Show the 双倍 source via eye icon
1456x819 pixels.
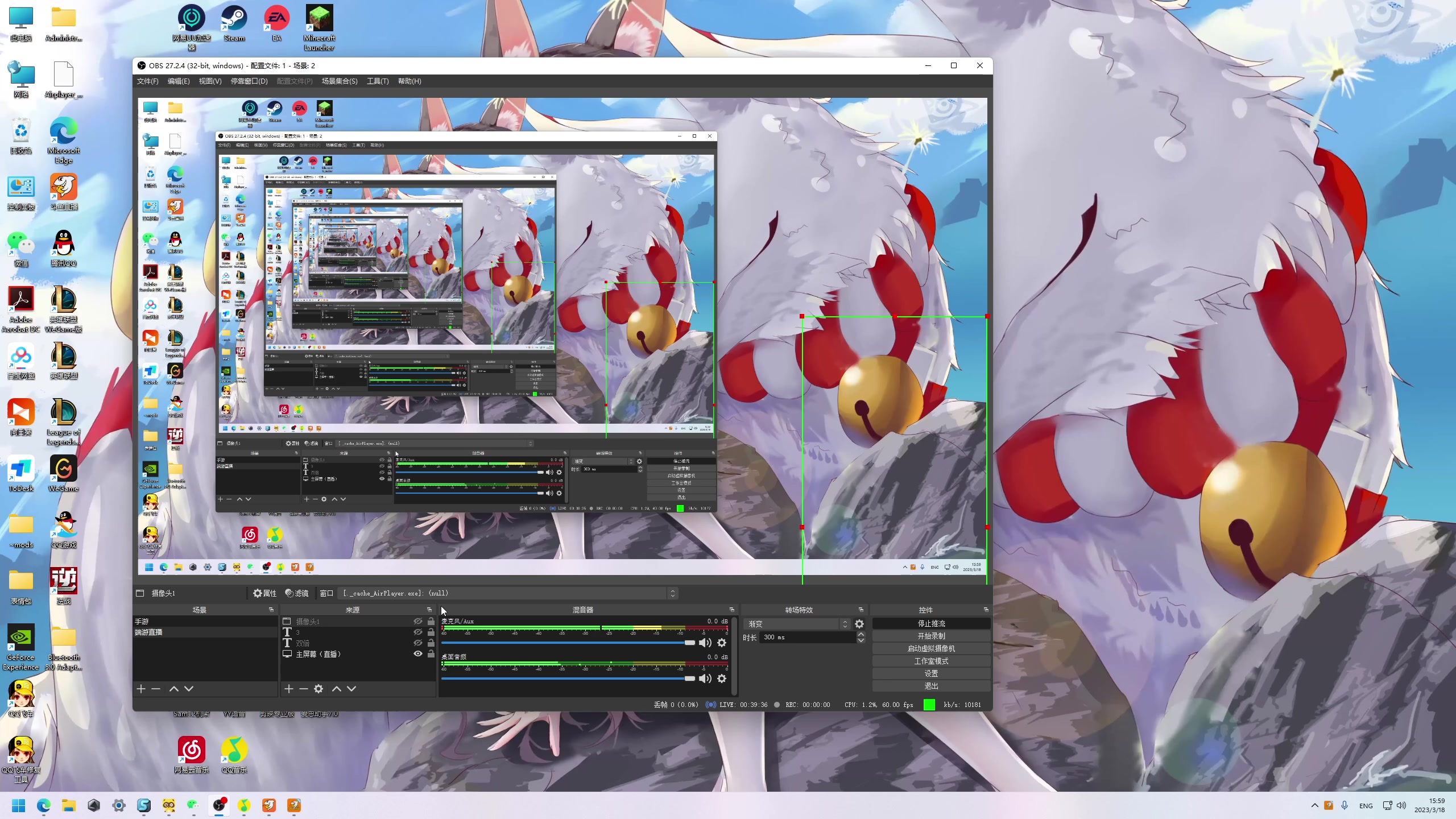(x=418, y=643)
